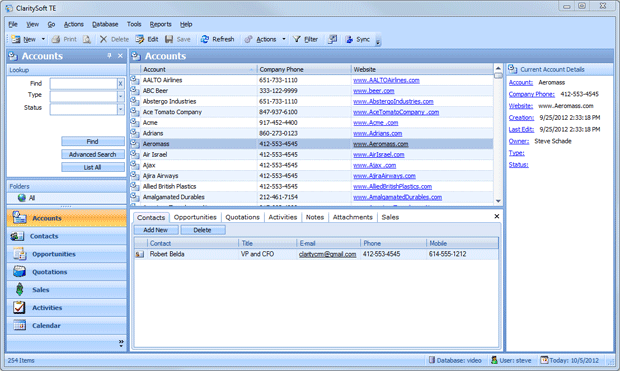This screenshot has width=620, height=371.
Task: Open the File menu
Action: tap(13, 24)
